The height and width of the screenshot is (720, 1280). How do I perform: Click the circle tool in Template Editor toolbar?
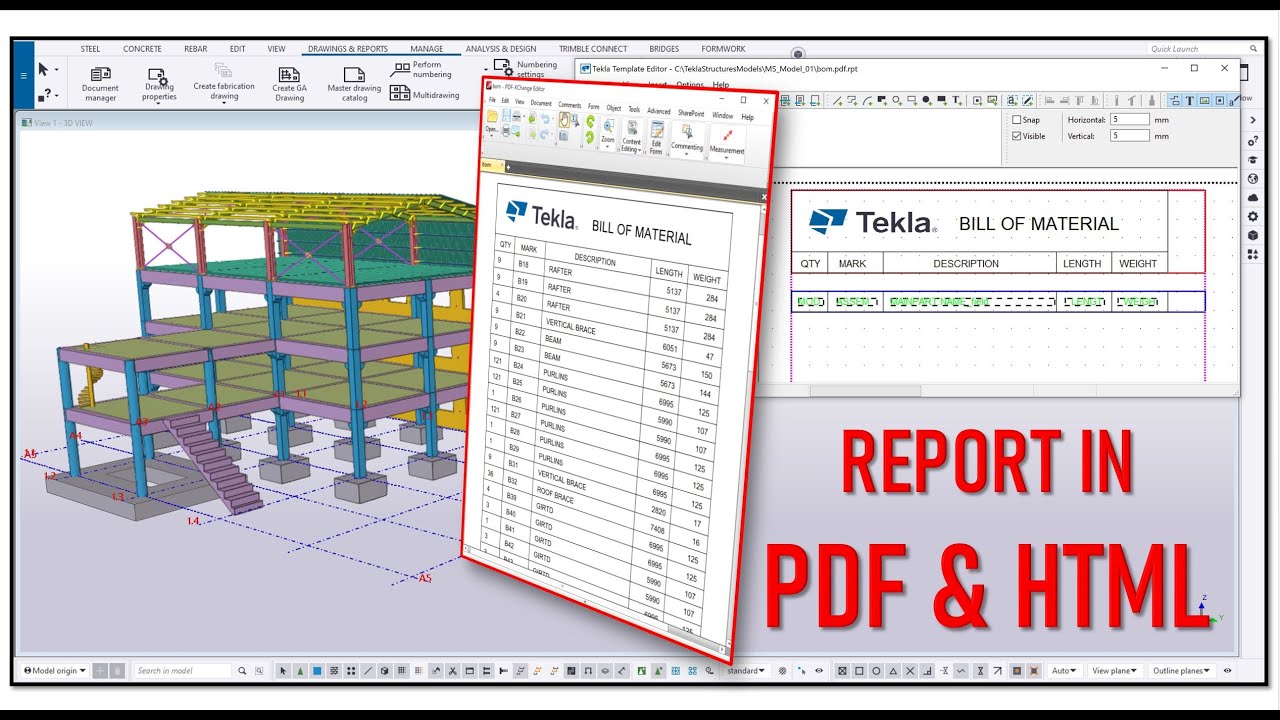(x=897, y=100)
